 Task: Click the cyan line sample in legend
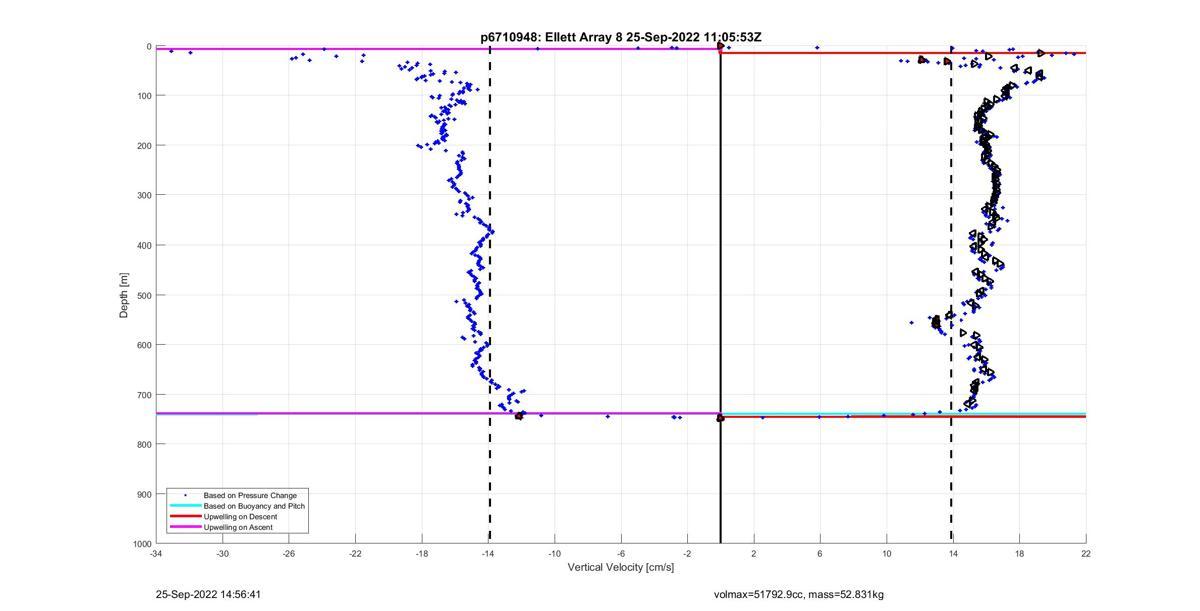(x=185, y=506)
